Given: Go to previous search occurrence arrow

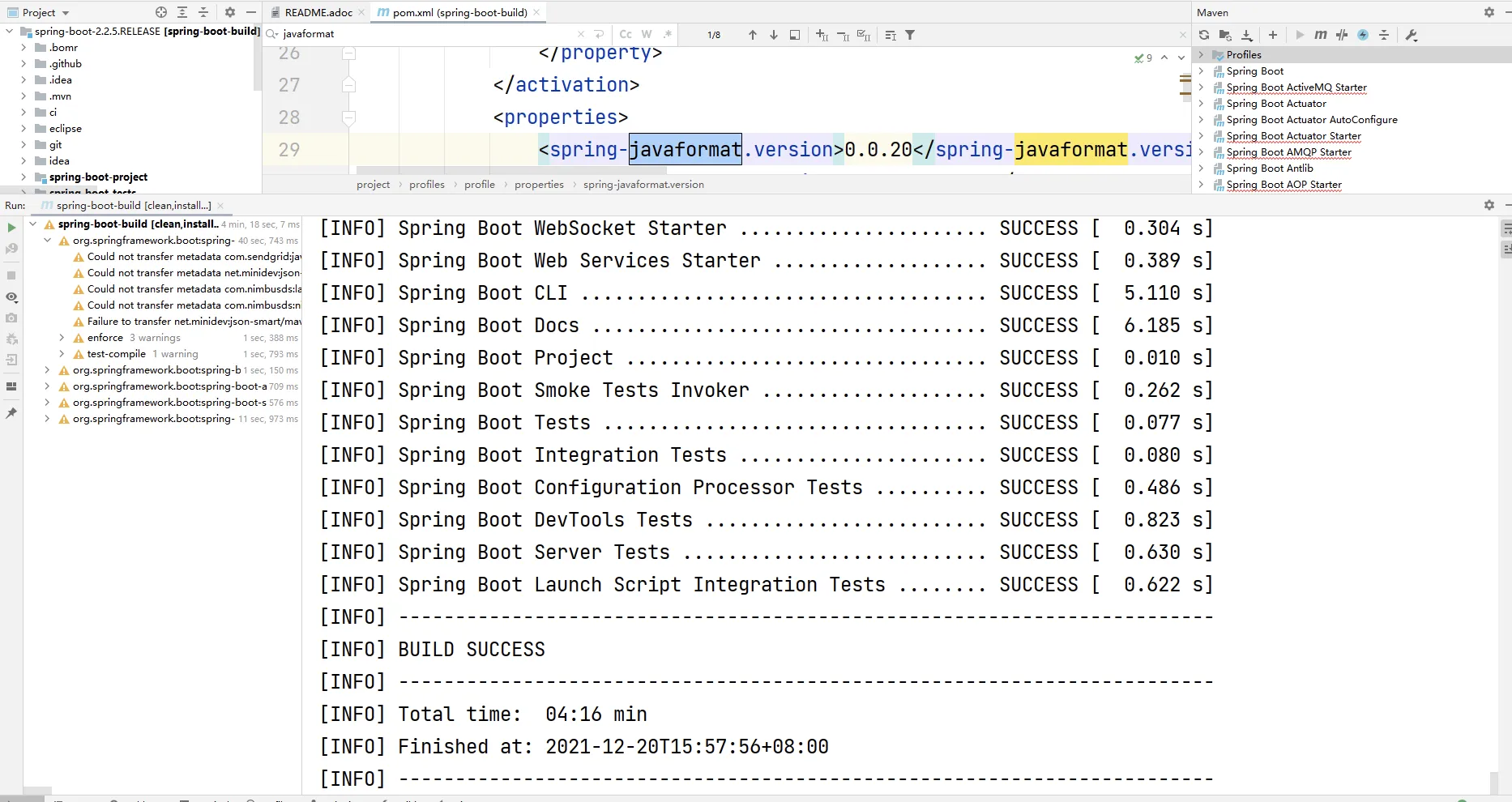Looking at the screenshot, I should (x=753, y=35).
